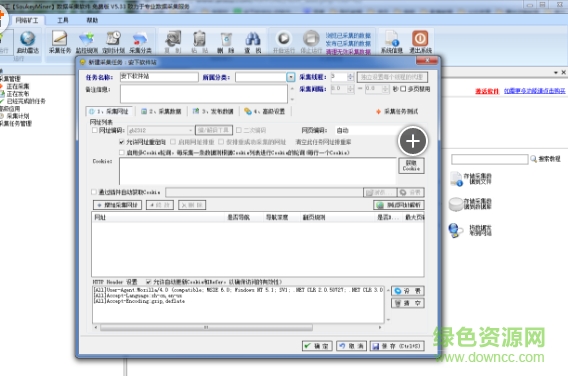
Task: Click the HTTP header box scroll-right arrow
Action: pyautogui.click(x=380, y=327)
